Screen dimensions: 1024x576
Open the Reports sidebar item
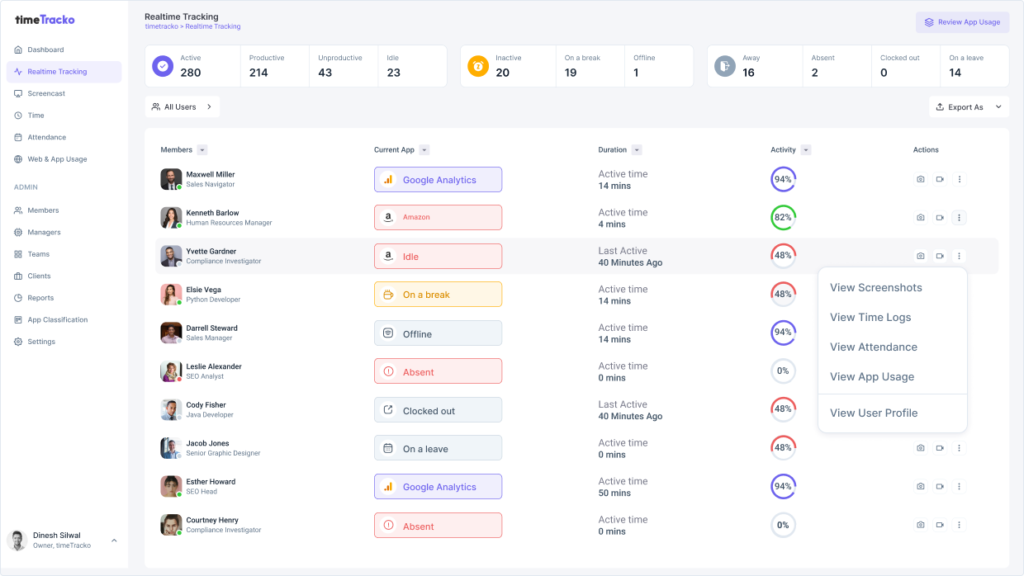click(x=39, y=297)
